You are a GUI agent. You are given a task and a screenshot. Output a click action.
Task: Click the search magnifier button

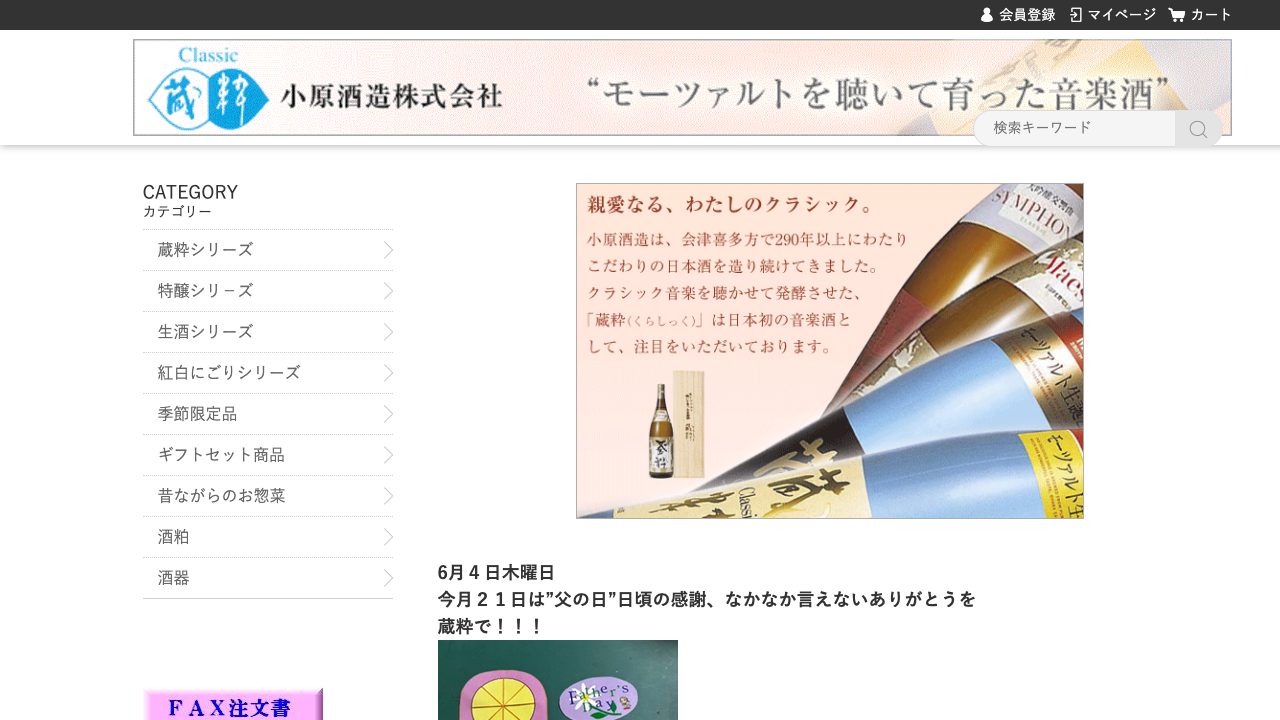click(1198, 129)
